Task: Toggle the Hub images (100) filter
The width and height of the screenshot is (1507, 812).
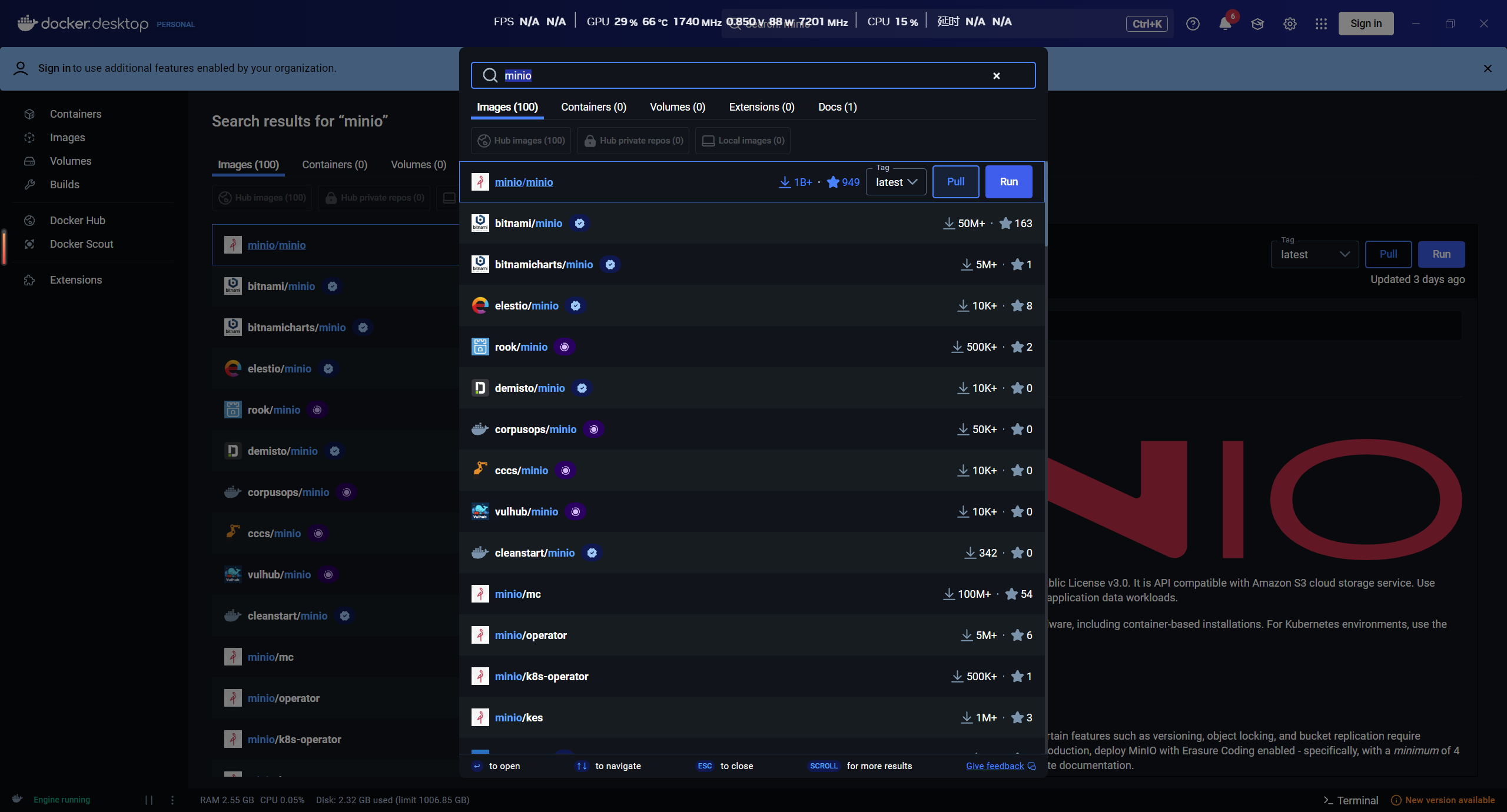Action: (x=521, y=141)
